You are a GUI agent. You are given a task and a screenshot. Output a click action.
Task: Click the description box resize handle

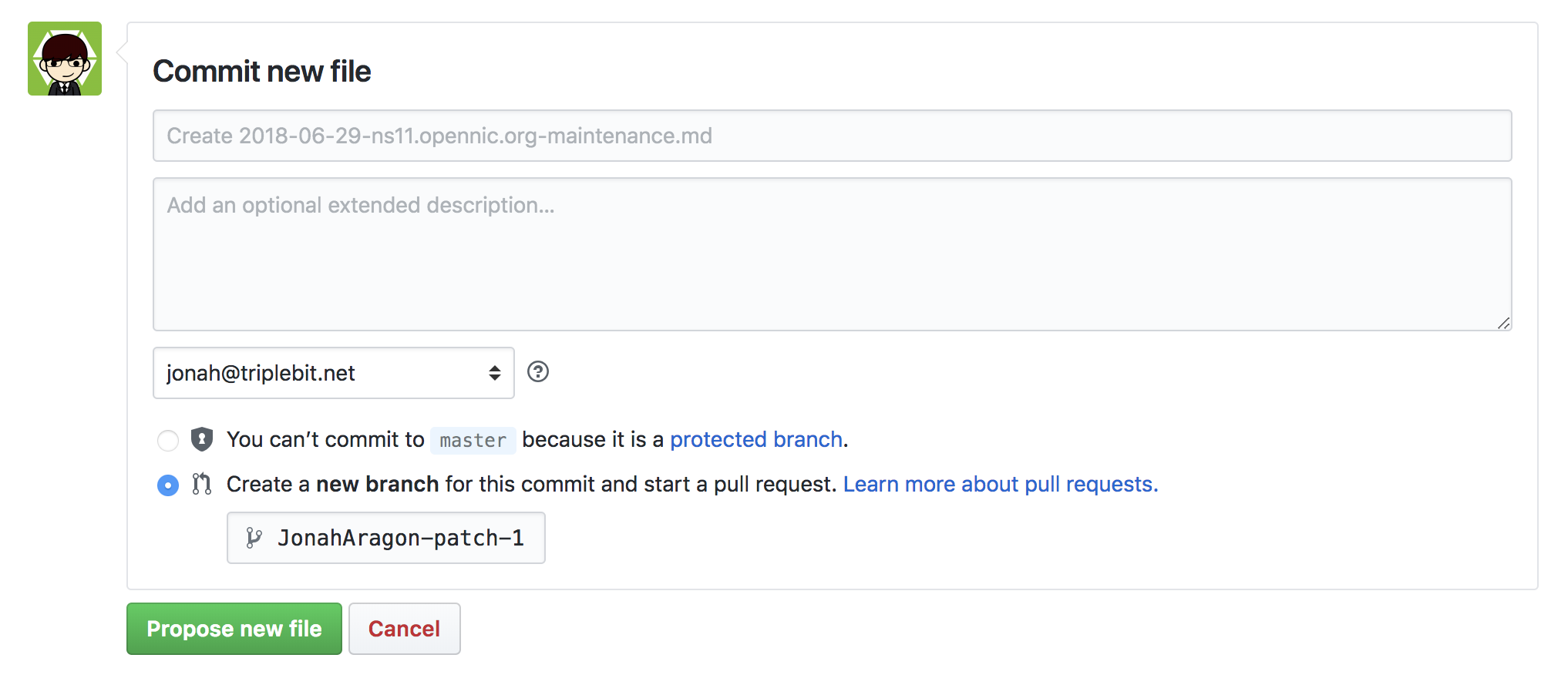(1503, 323)
